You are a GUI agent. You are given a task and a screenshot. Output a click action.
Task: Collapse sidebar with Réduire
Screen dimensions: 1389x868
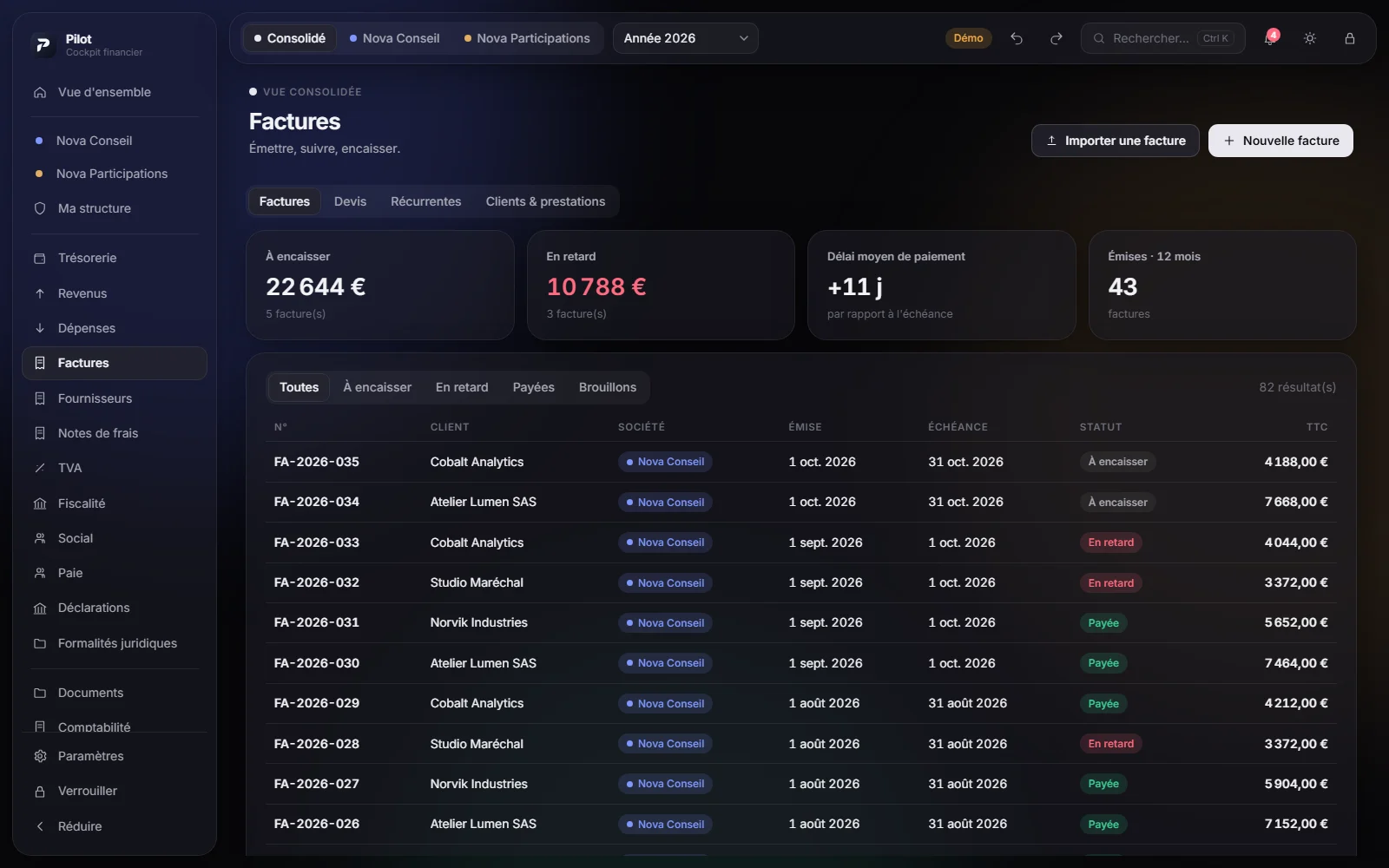pyautogui.click(x=115, y=826)
